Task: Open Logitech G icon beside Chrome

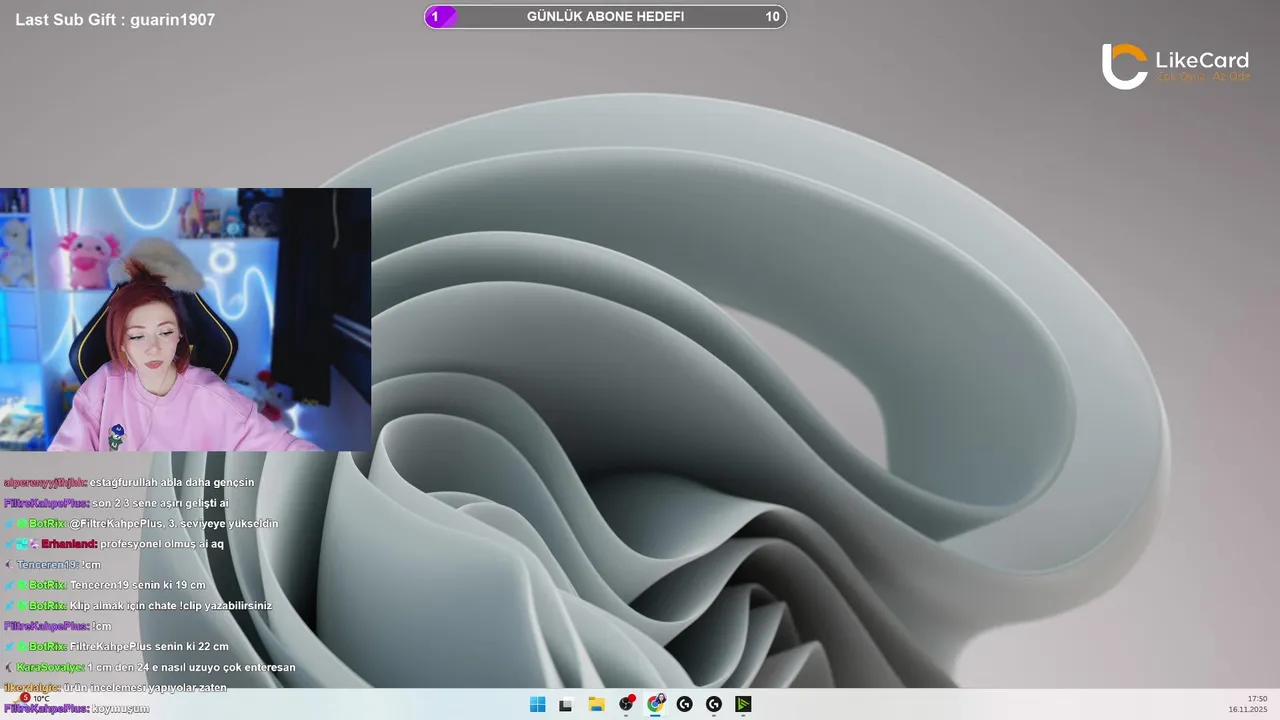Action: 684,704
